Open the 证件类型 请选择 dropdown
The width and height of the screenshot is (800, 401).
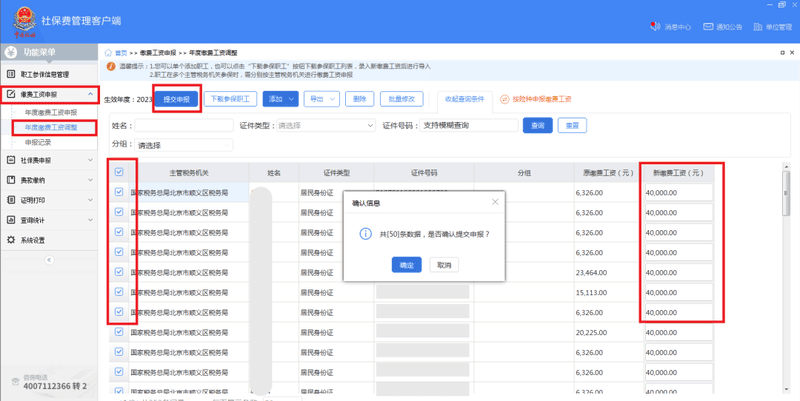point(326,126)
